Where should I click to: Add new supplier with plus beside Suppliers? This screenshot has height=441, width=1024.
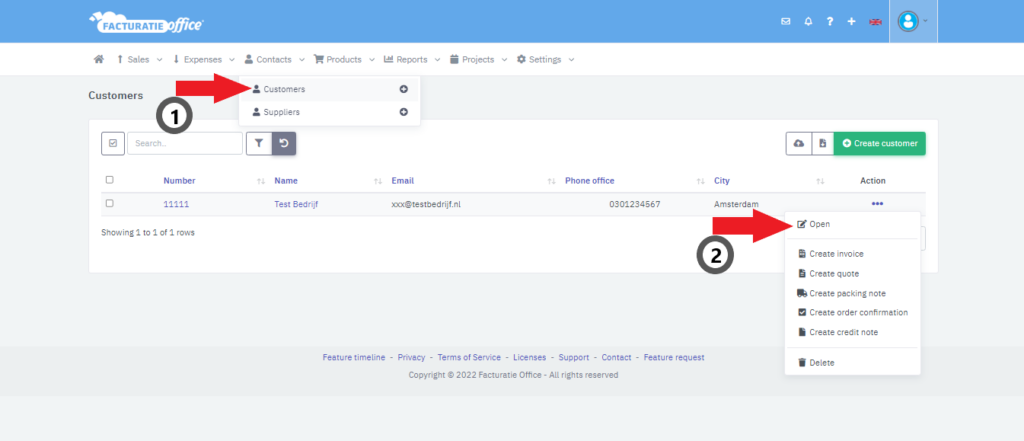[x=404, y=112]
